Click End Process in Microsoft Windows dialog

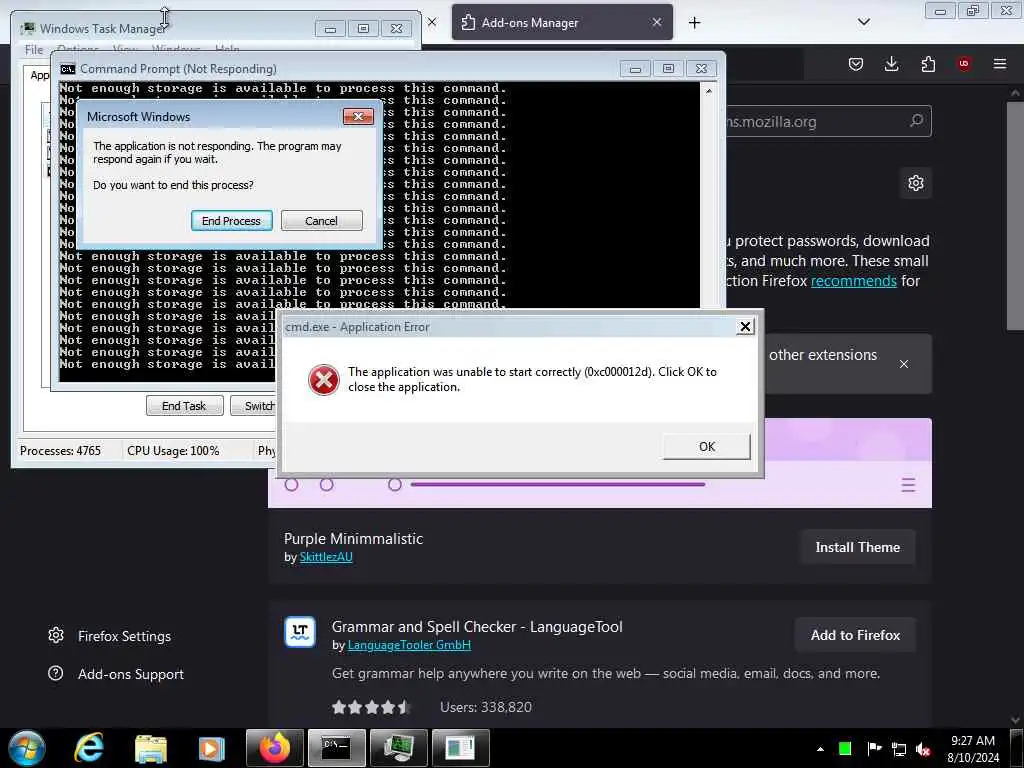tap(231, 221)
